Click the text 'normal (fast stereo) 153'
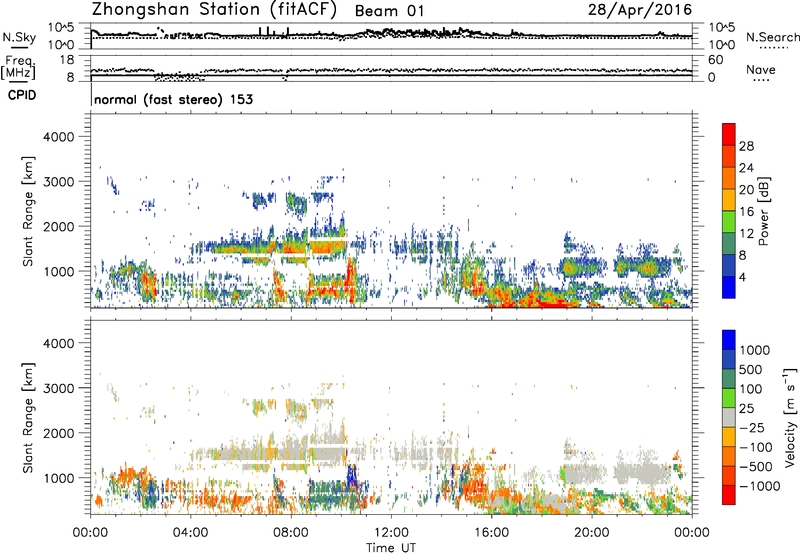800x554 pixels. point(173,99)
